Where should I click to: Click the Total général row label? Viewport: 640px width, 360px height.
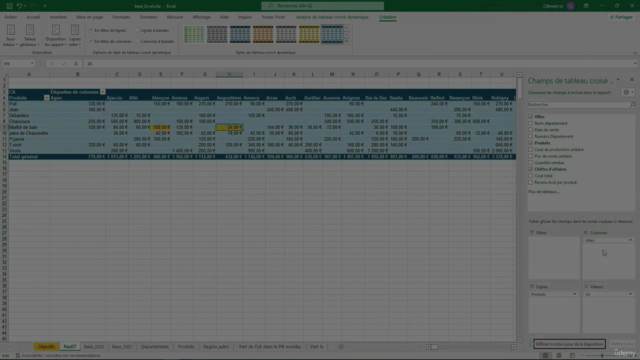point(24,157)
